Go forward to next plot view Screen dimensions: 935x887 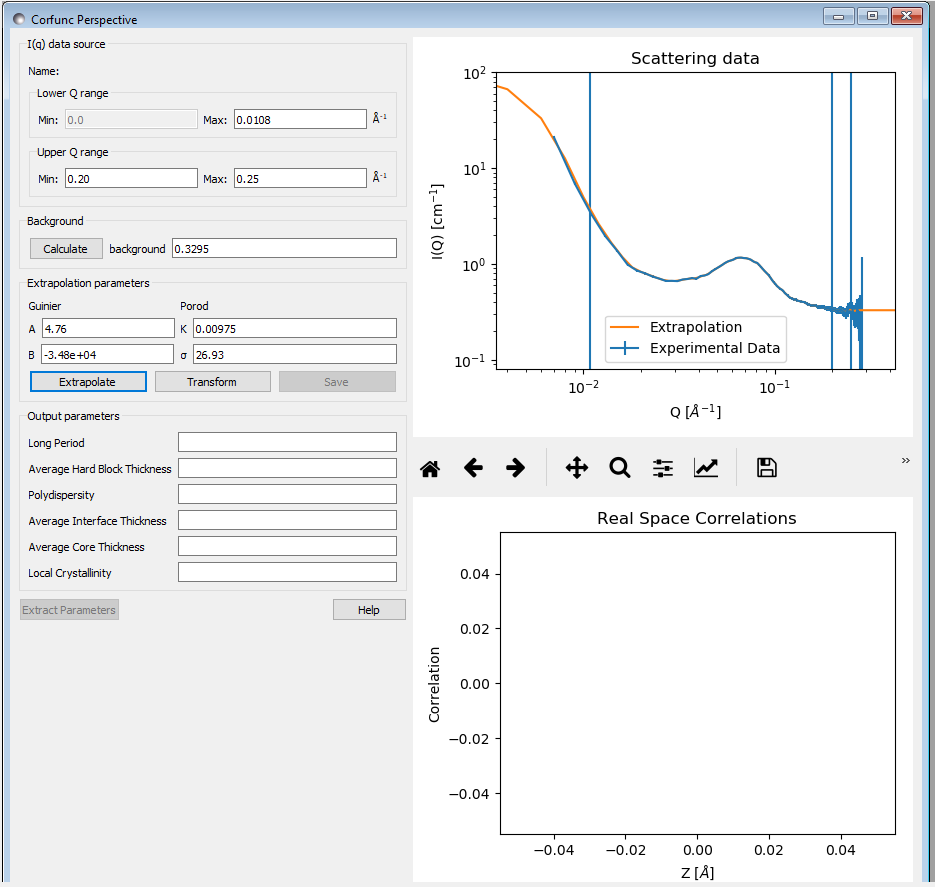[x=516, y=468]
